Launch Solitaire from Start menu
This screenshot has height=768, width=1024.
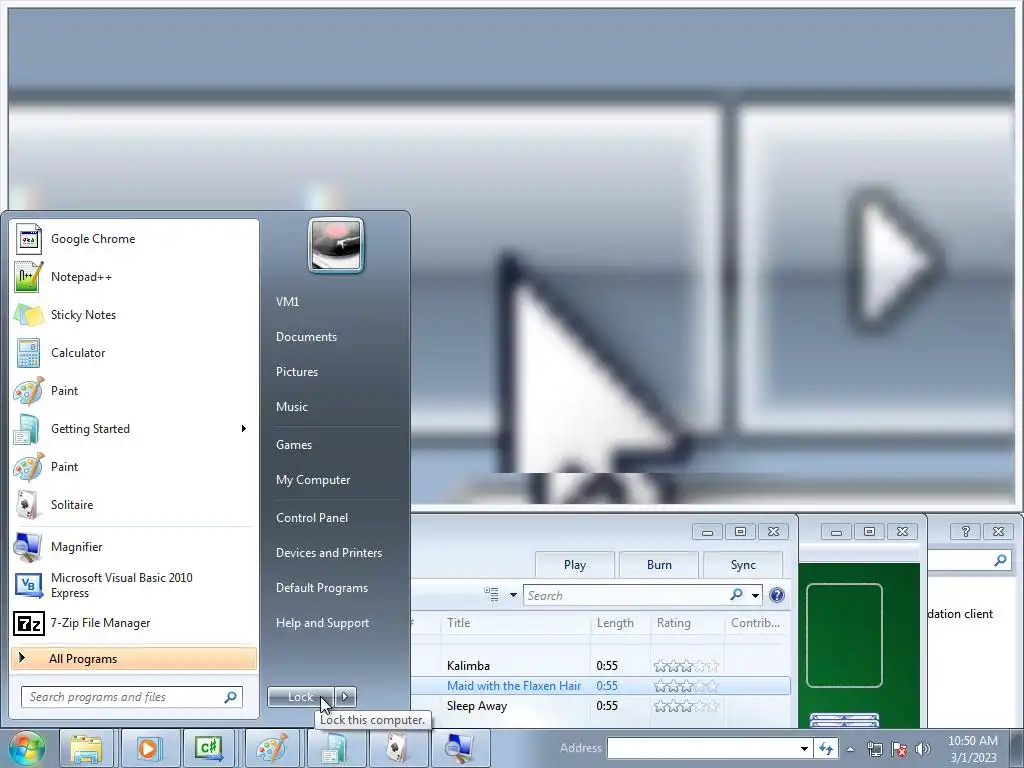[134, 504]
